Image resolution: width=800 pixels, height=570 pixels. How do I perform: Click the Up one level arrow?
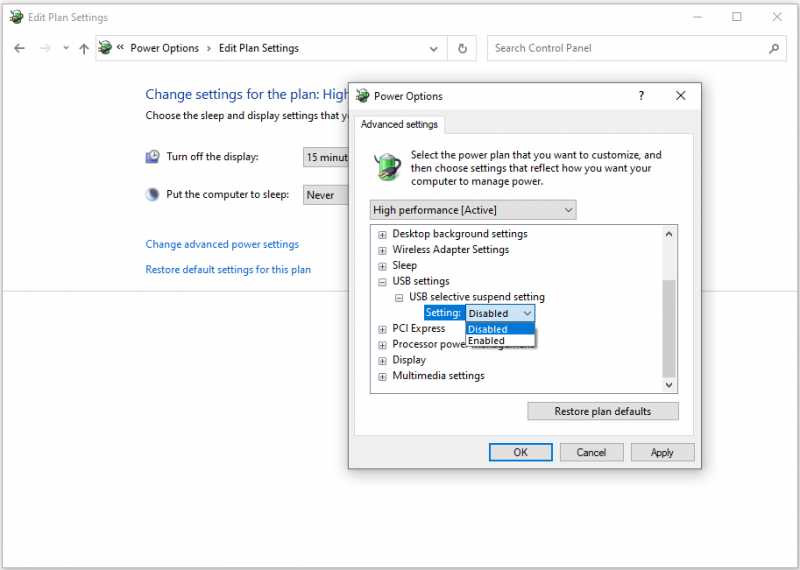point(84,48)
